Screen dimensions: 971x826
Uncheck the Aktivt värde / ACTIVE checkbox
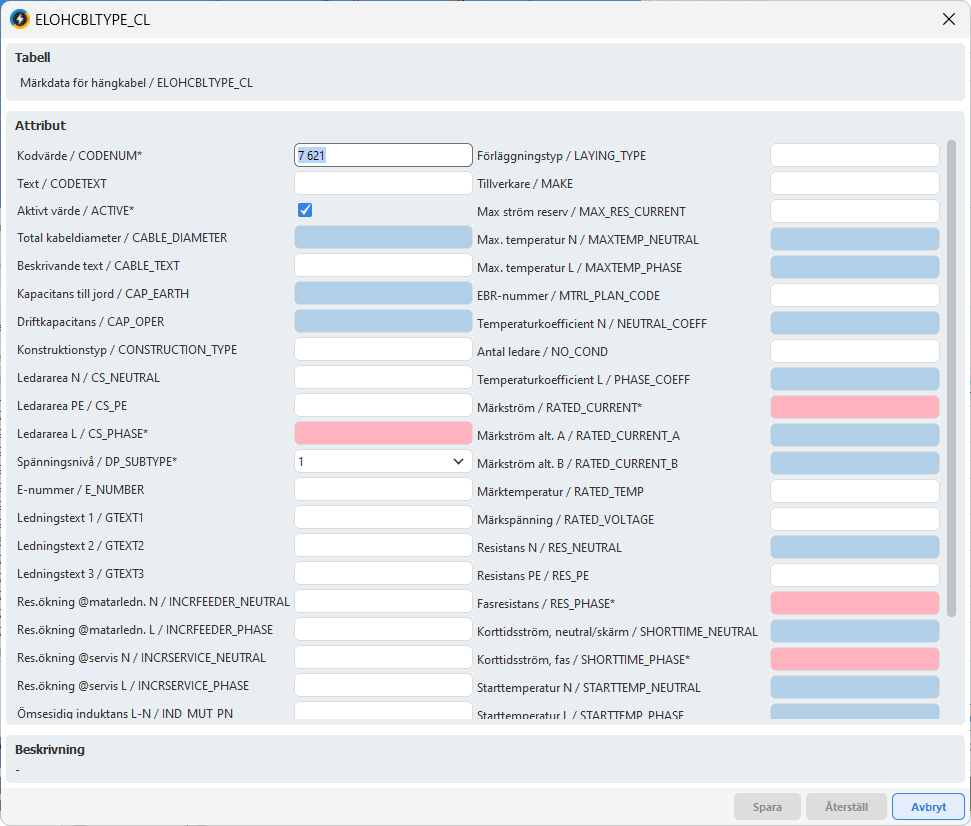(306, 210)
